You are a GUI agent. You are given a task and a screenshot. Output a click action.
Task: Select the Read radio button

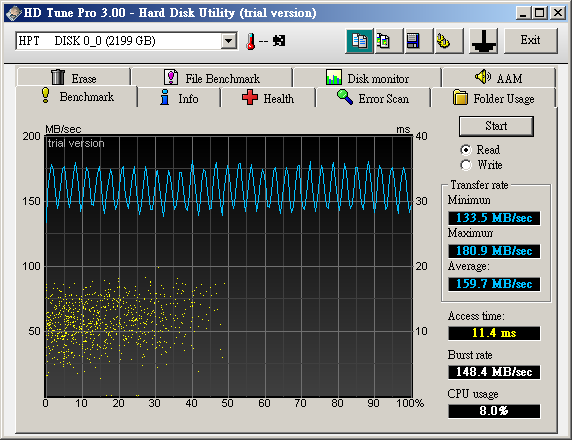tap(466, 150)
